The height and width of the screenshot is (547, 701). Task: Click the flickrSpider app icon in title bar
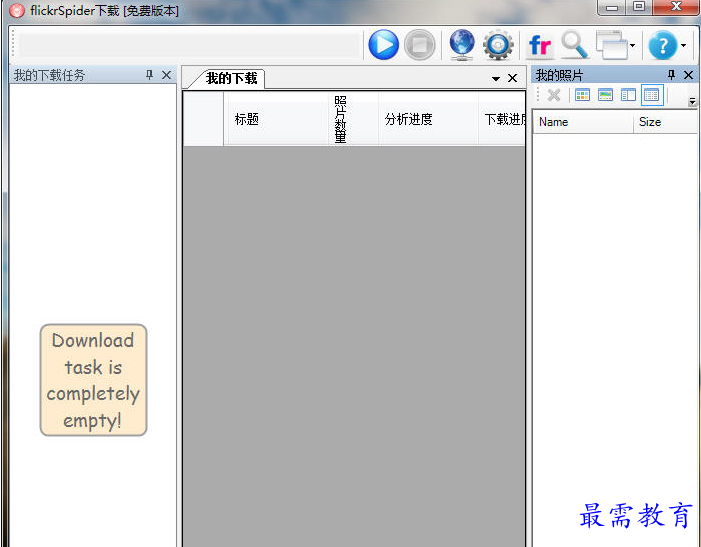tap(17, 10)
